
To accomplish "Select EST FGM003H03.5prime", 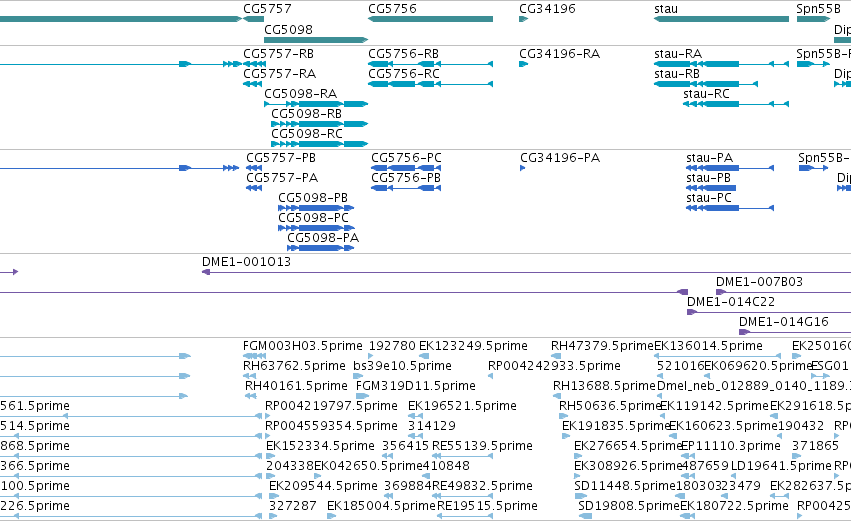I will (302, 346).
